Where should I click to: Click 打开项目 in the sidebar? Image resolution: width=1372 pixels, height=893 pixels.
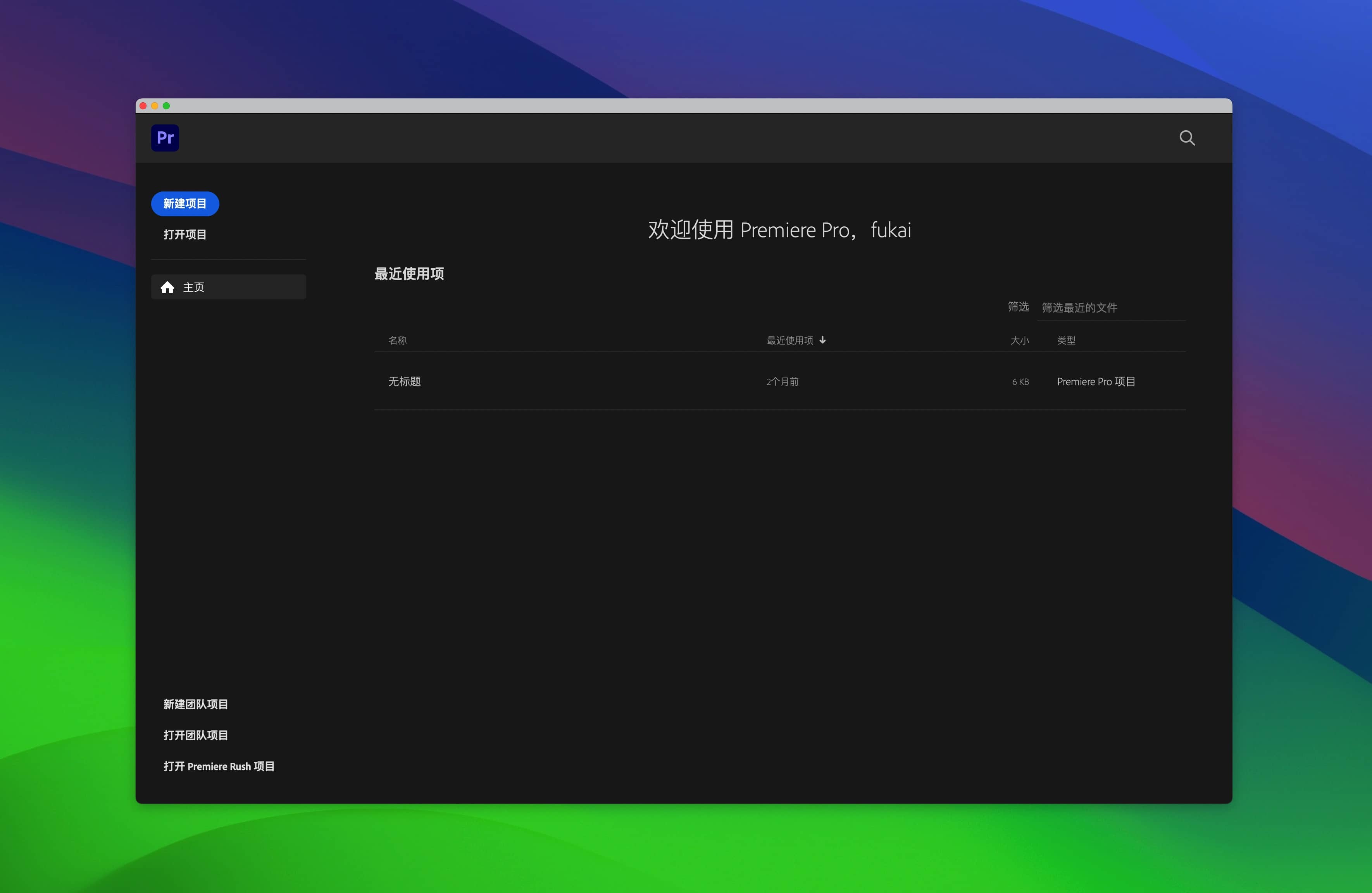coord(184,234)
